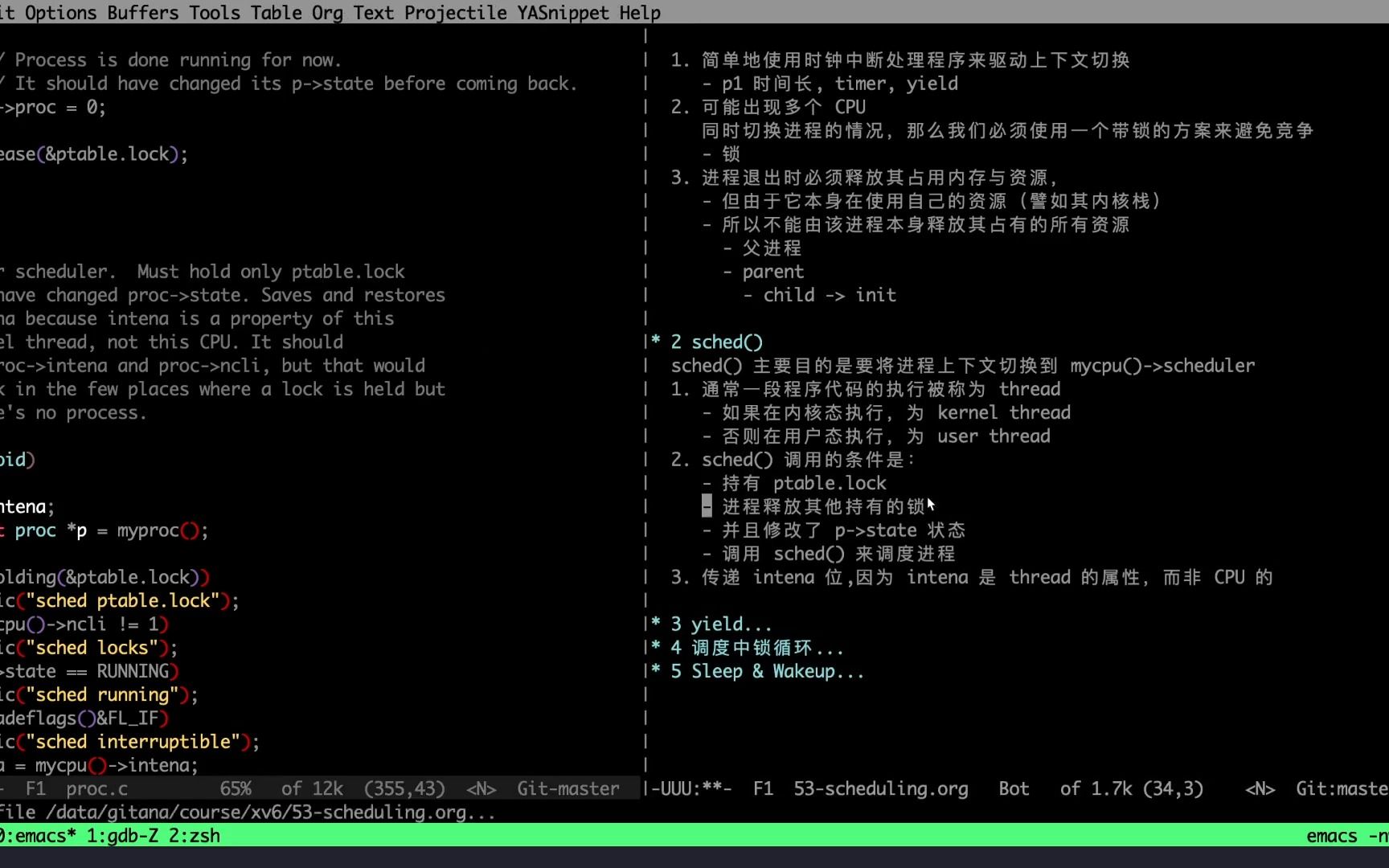1389x868 pixels.
Task: Click the line '2. 可能出现多个 CPU'
Action: click(x=768, y=107)
